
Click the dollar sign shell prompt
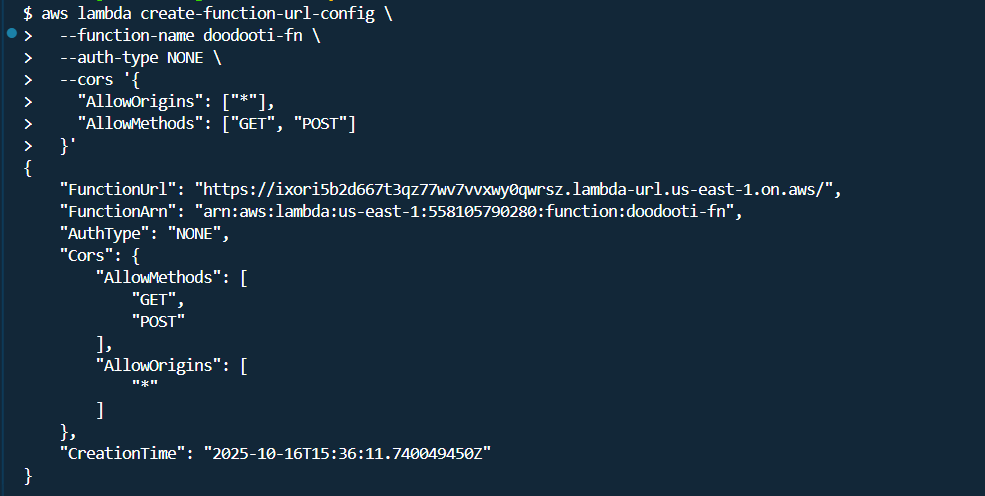29,13
